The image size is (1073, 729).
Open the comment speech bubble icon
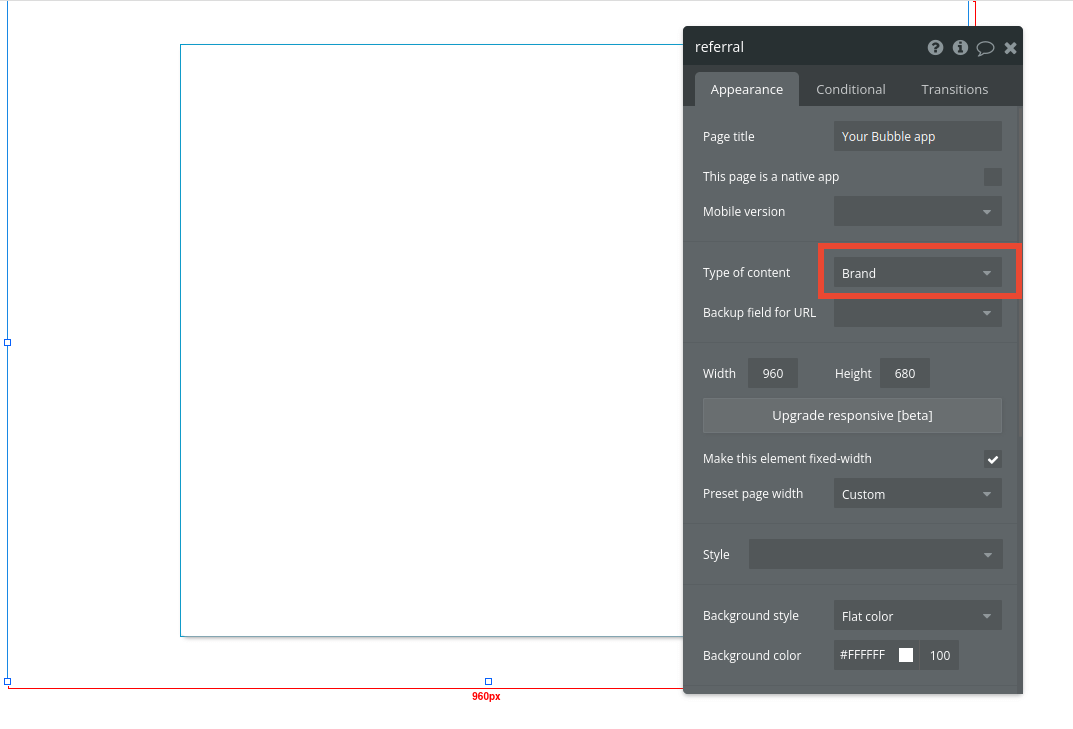pos(985,47)
